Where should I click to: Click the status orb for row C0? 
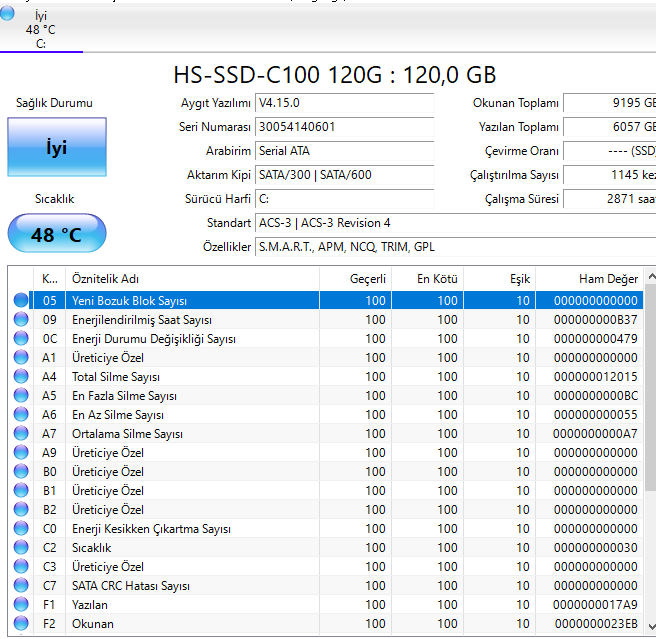point(21,529)
